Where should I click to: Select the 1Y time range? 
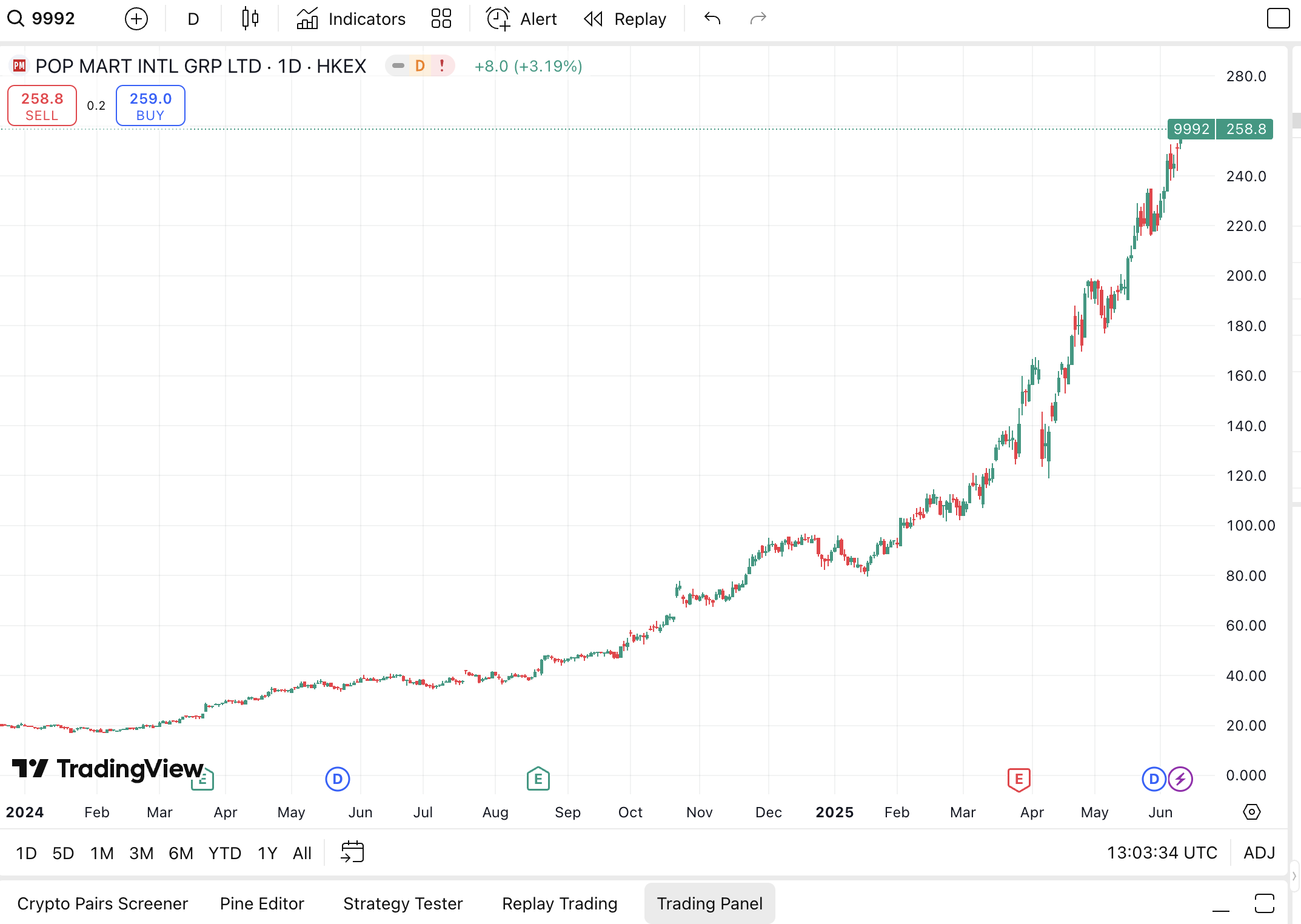click(x=267, y=854)
